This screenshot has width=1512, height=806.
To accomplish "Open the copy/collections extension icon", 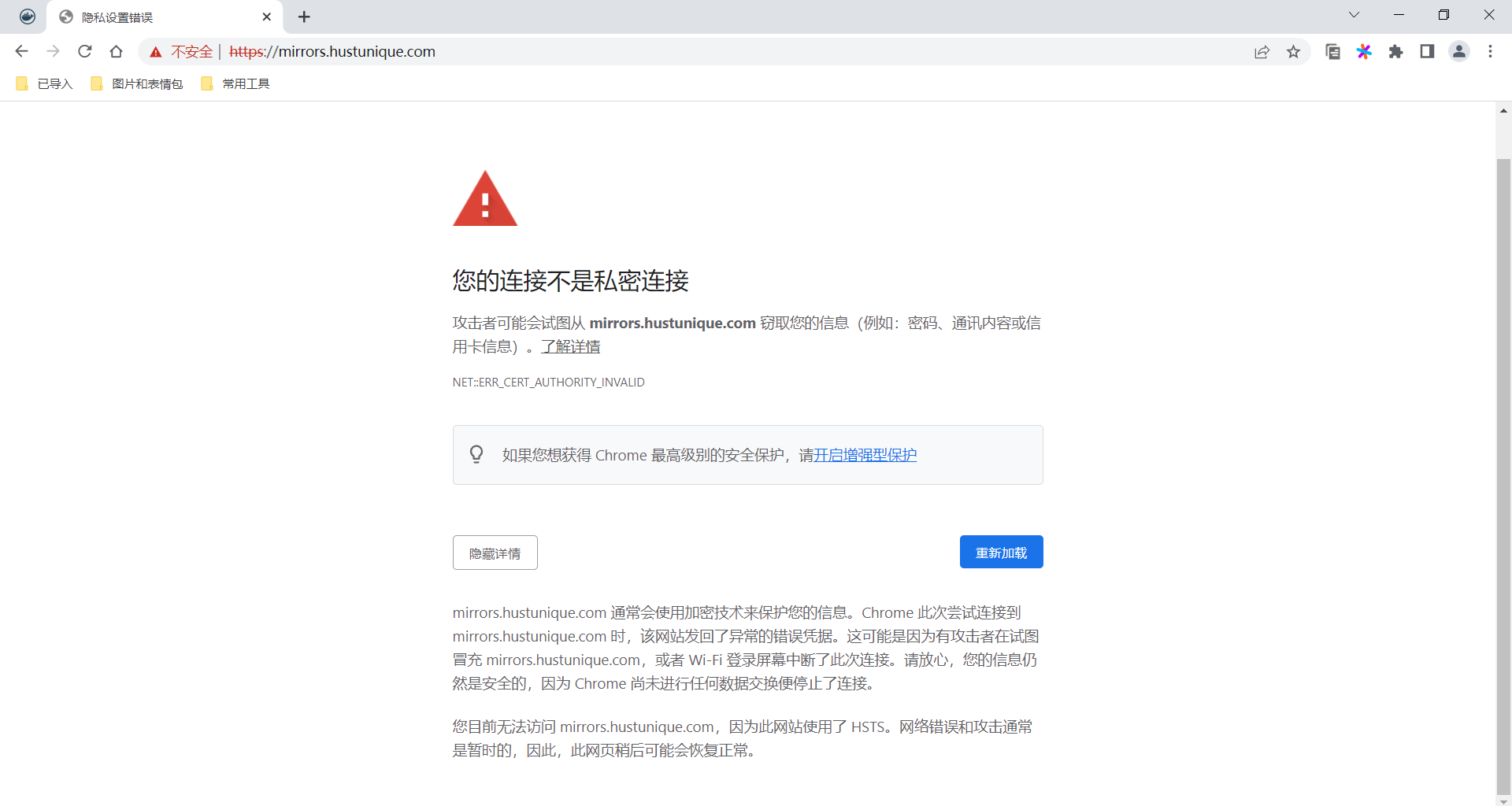I will [1332, 51].
